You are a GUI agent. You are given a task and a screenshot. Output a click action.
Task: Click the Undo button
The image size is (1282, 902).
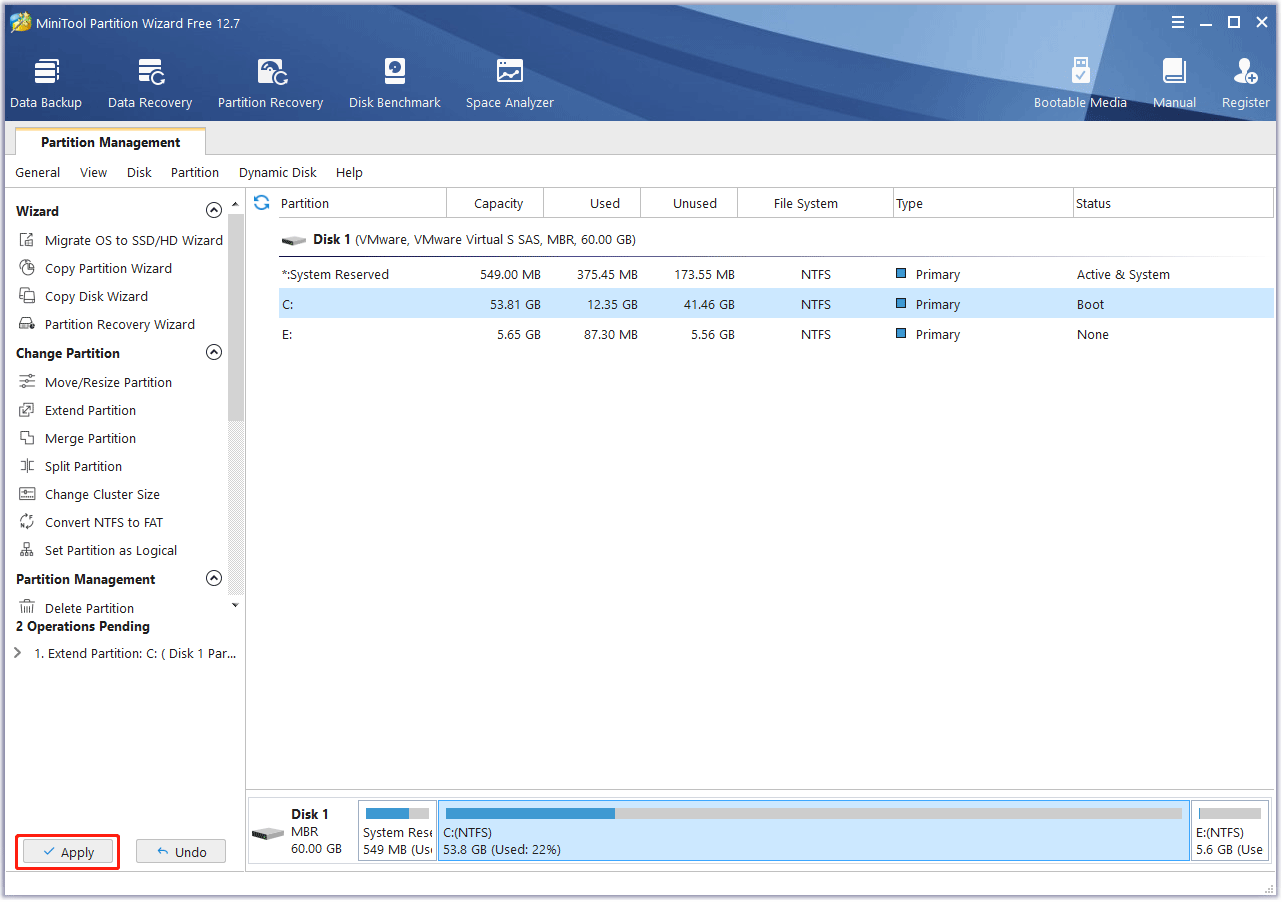coord(181,852)
